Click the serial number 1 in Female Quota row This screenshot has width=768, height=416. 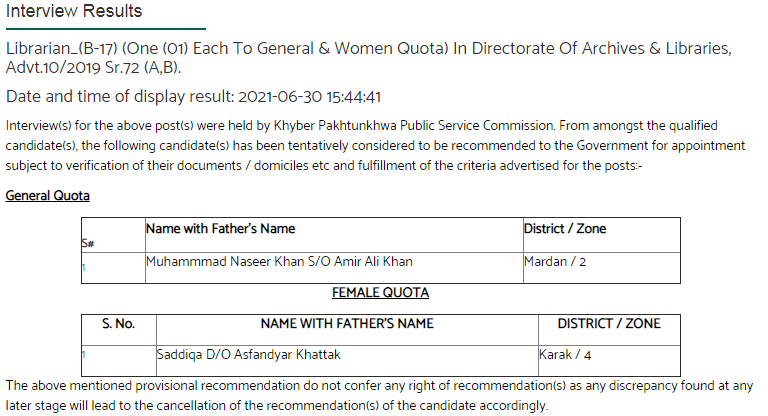click(x=84, y=354)
